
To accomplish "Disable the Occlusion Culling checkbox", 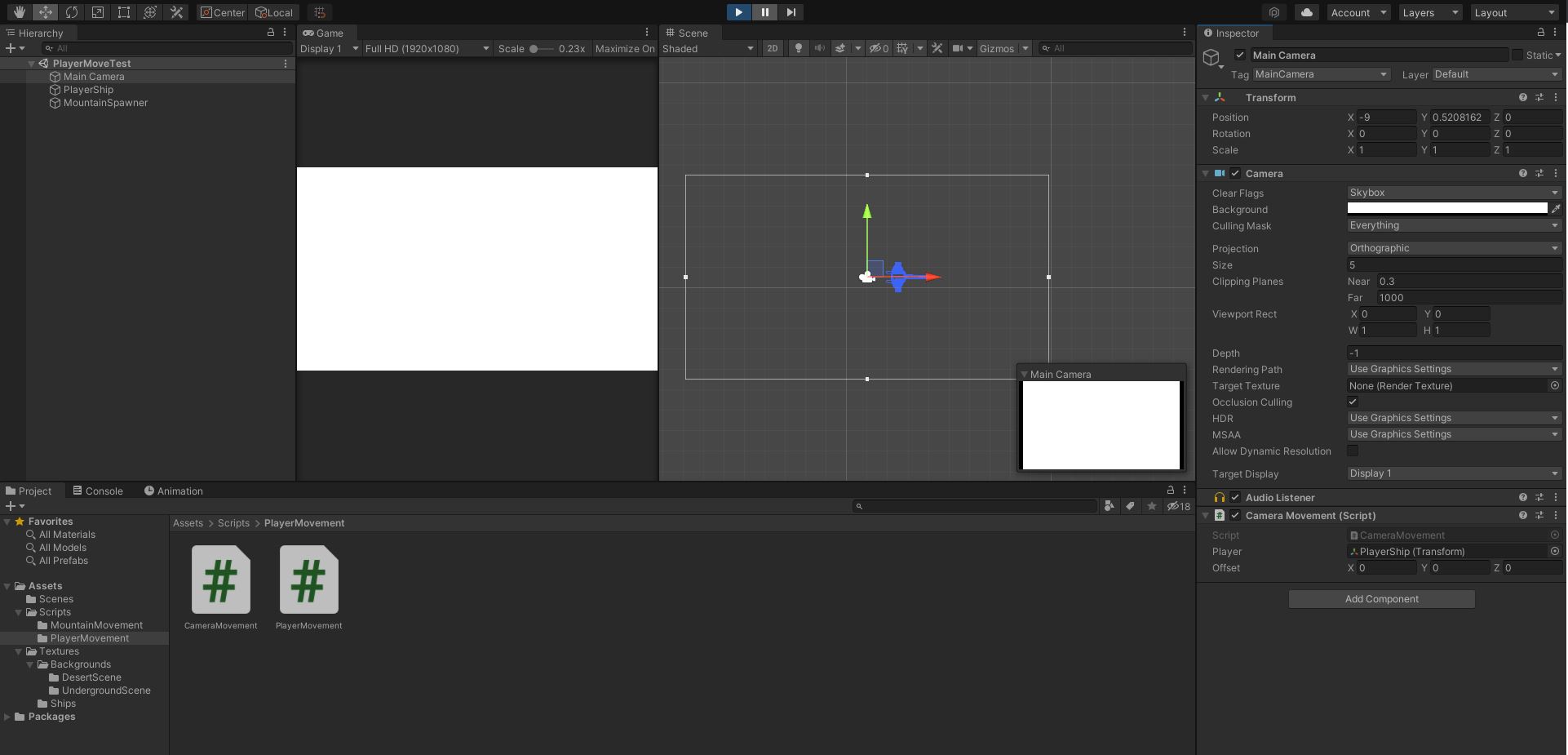I will [x=1353, y=402].
